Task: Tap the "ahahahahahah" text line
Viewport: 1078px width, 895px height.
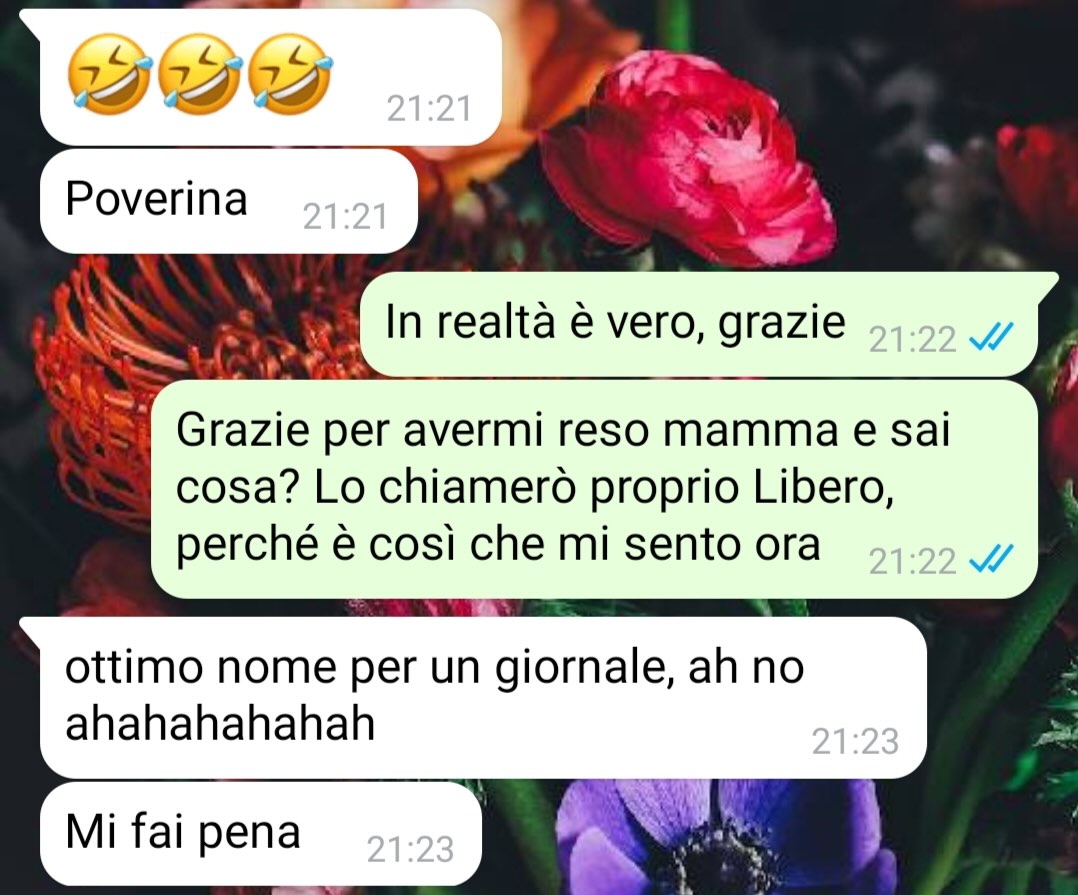Action: [x=220, y=723]
